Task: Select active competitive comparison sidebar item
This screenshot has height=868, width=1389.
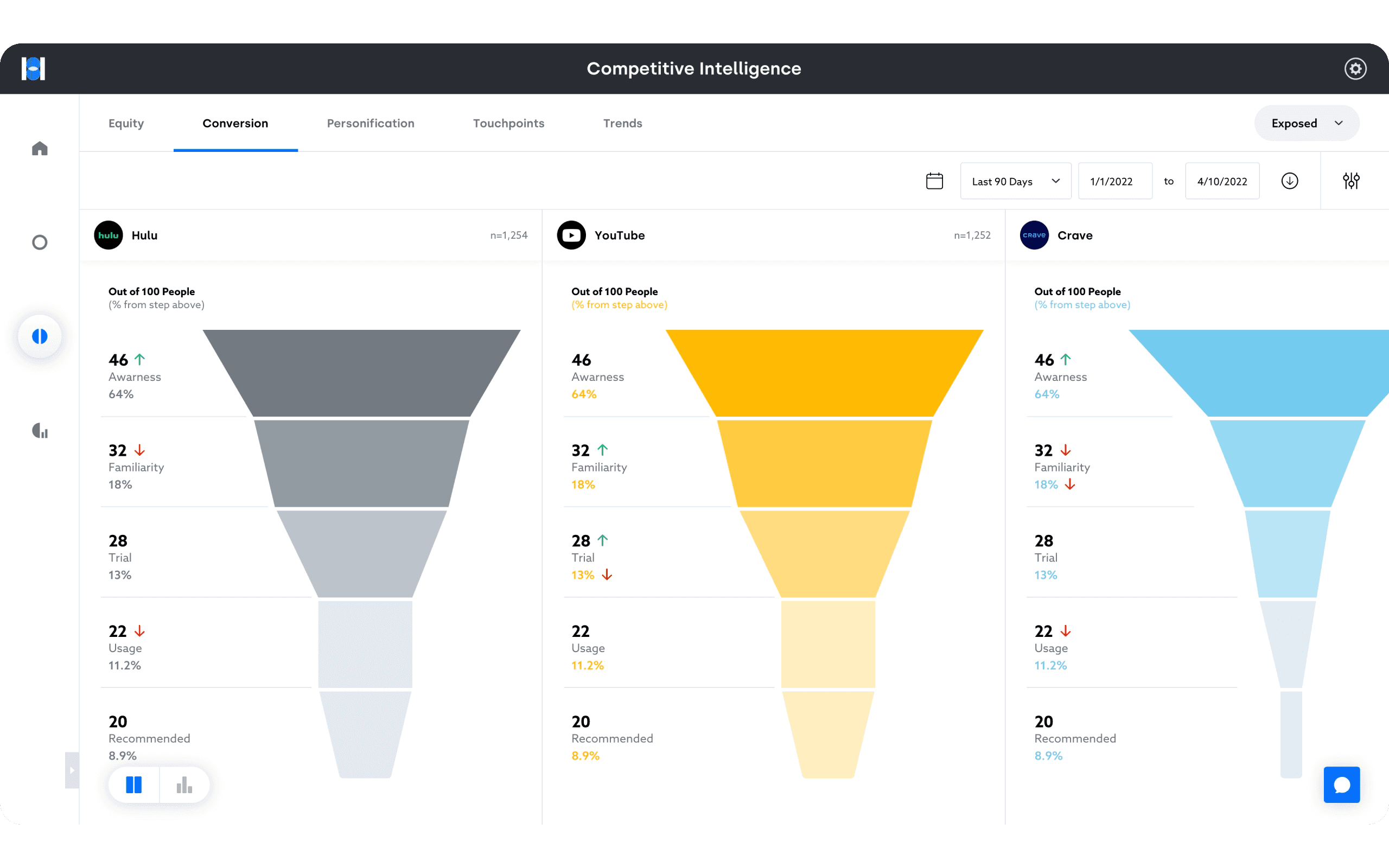Action: (40, 336)
